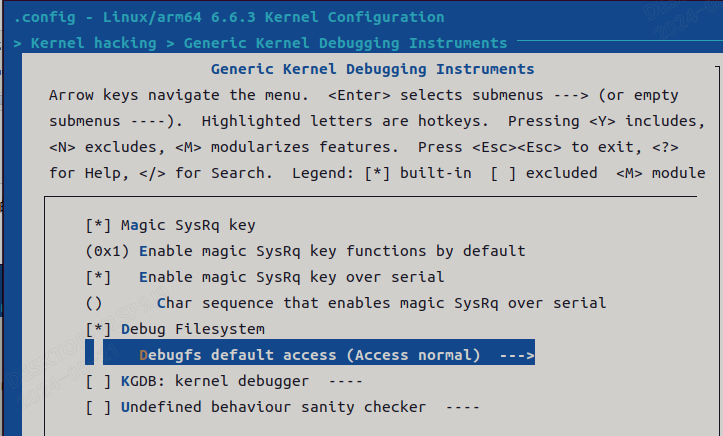Viewport: 723px width, 436px height.
Task: Click the dashes after KGDB kernel debugger
Action: coord(345,381)
